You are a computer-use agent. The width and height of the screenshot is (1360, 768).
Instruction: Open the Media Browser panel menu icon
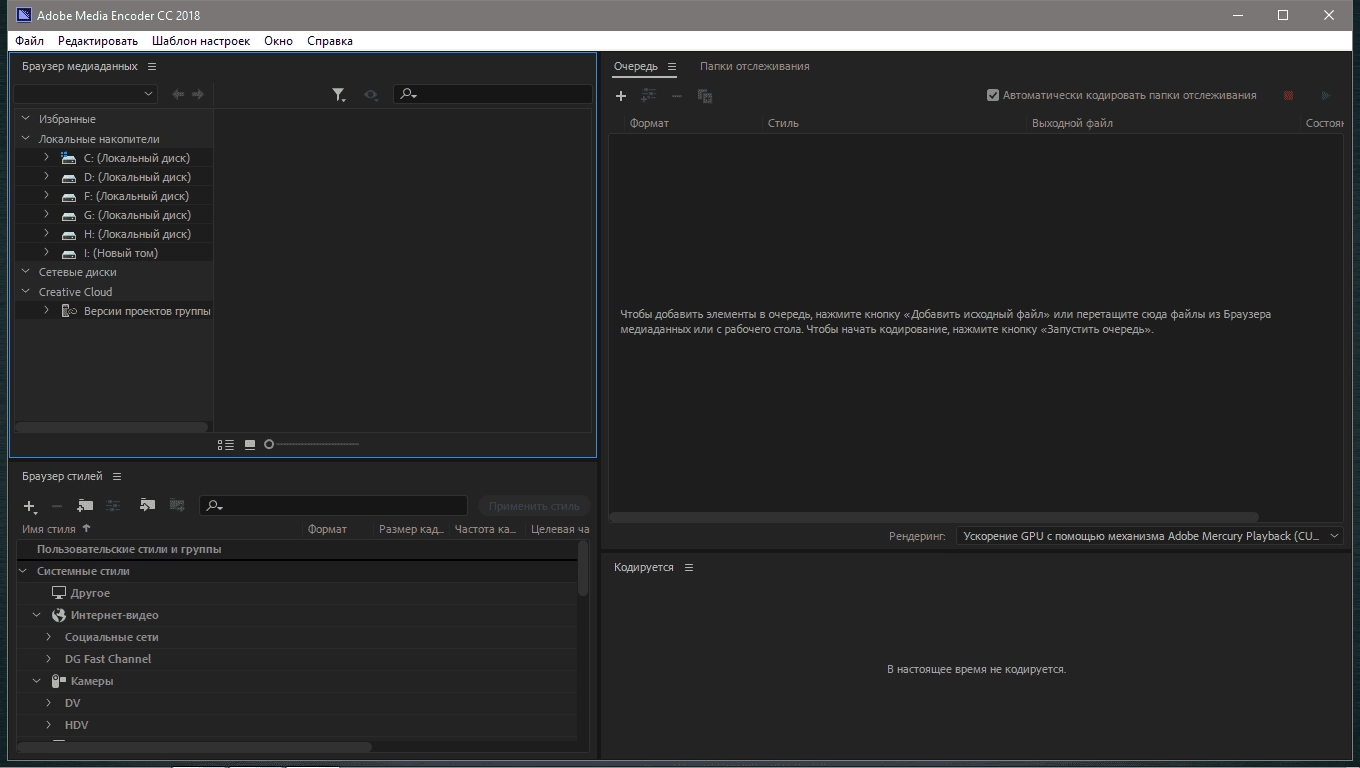[x=152, y=66]
